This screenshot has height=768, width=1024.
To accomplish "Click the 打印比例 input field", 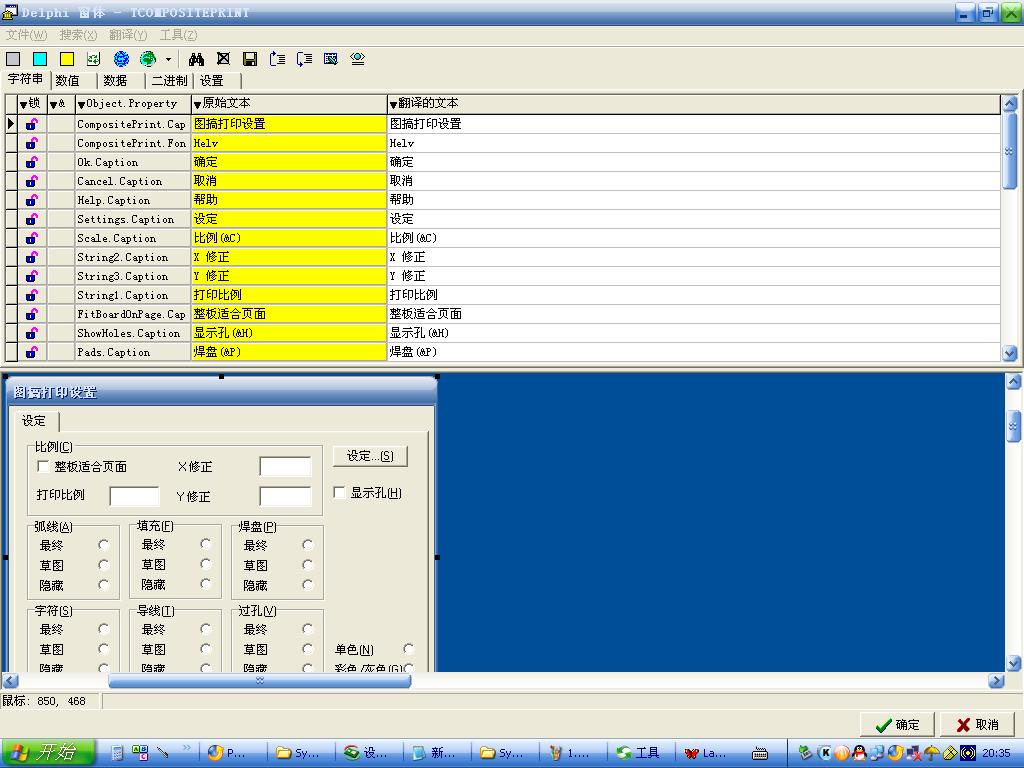I will click(x=135, y=496).
